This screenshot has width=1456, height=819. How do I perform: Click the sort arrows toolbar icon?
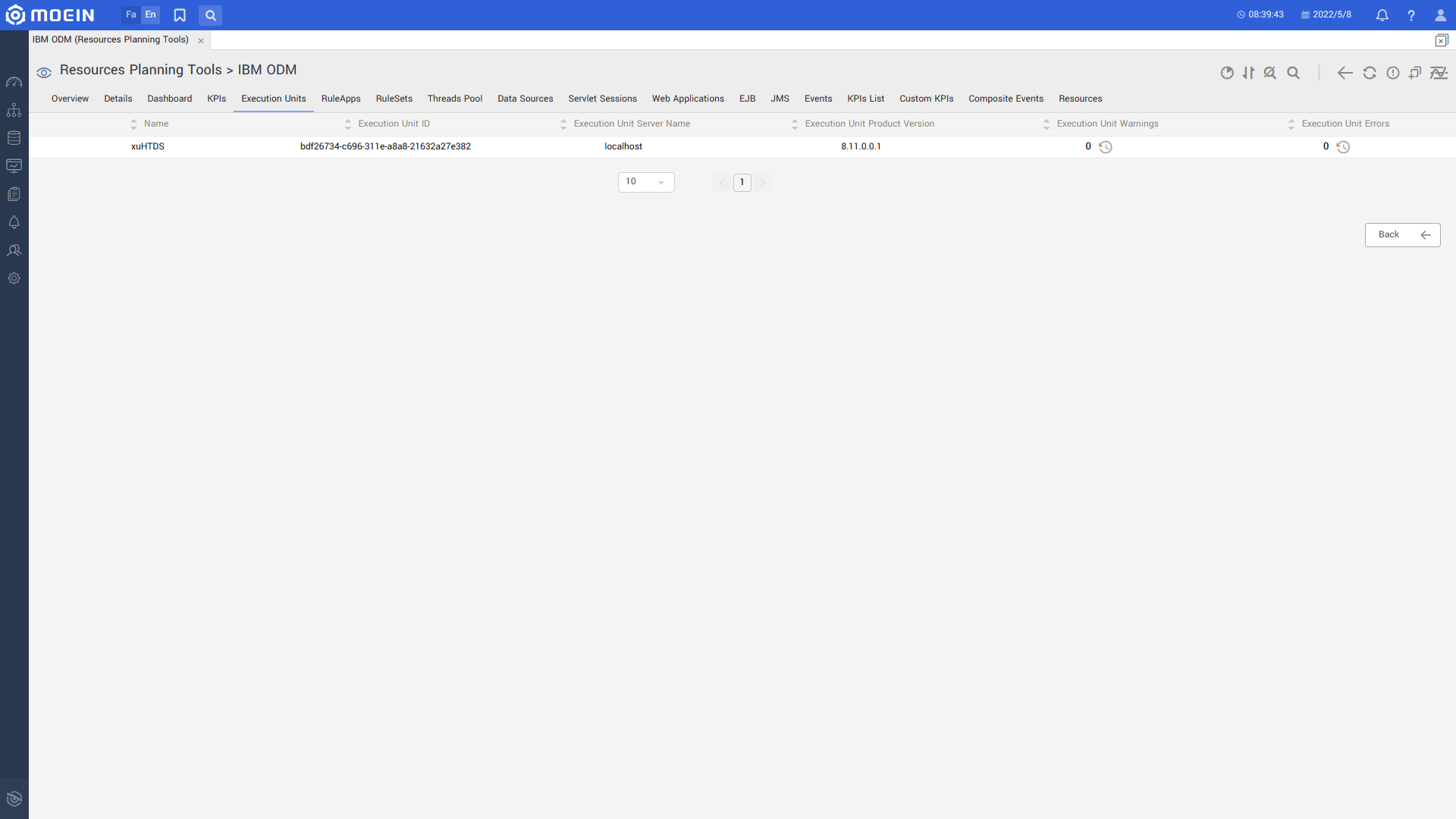click(1248, 73)
